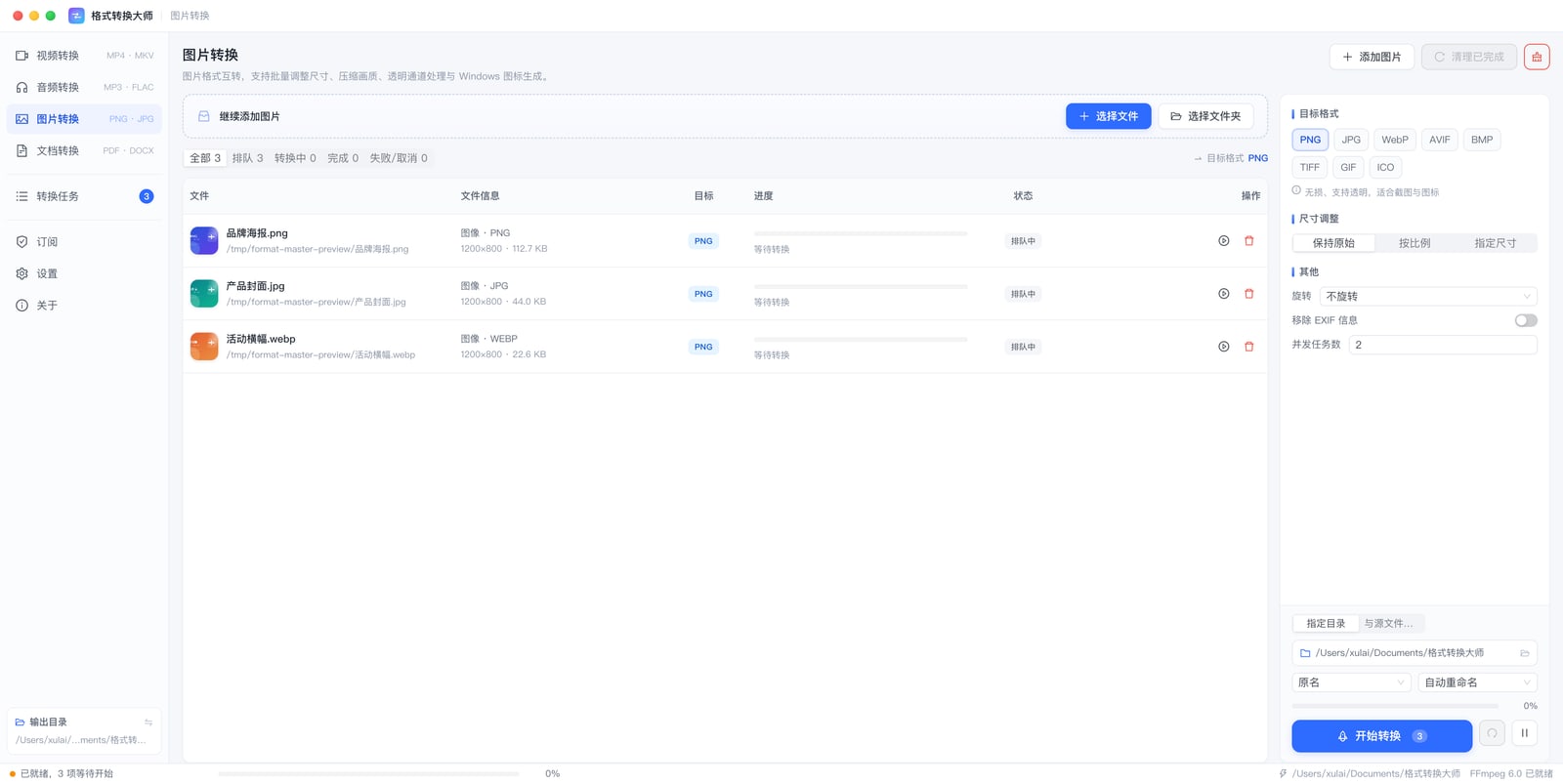Click the 选择文件夹 button
1563x784 pixels.
click(x=1205, y=116)
